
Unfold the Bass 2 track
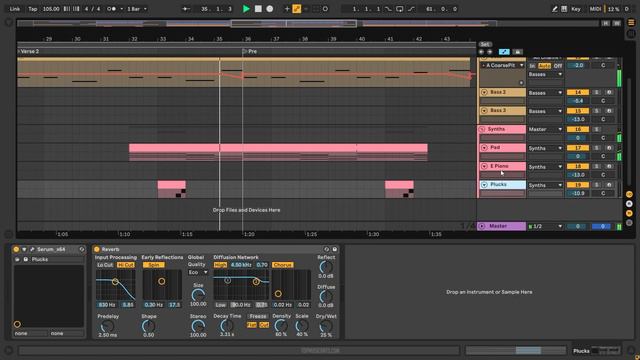pyautogui.click(x=484, y=92)
